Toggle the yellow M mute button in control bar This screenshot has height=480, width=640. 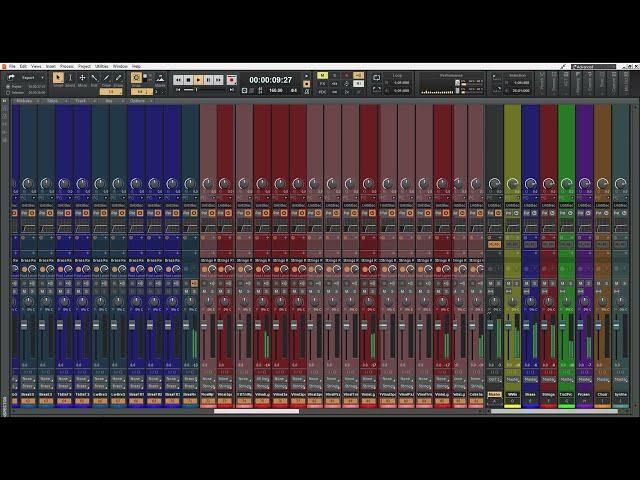point(322,76)
